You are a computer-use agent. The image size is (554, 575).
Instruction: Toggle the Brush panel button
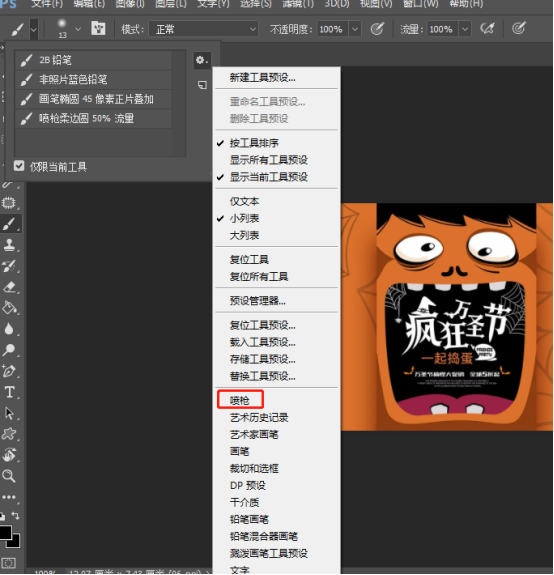point(98,28)
